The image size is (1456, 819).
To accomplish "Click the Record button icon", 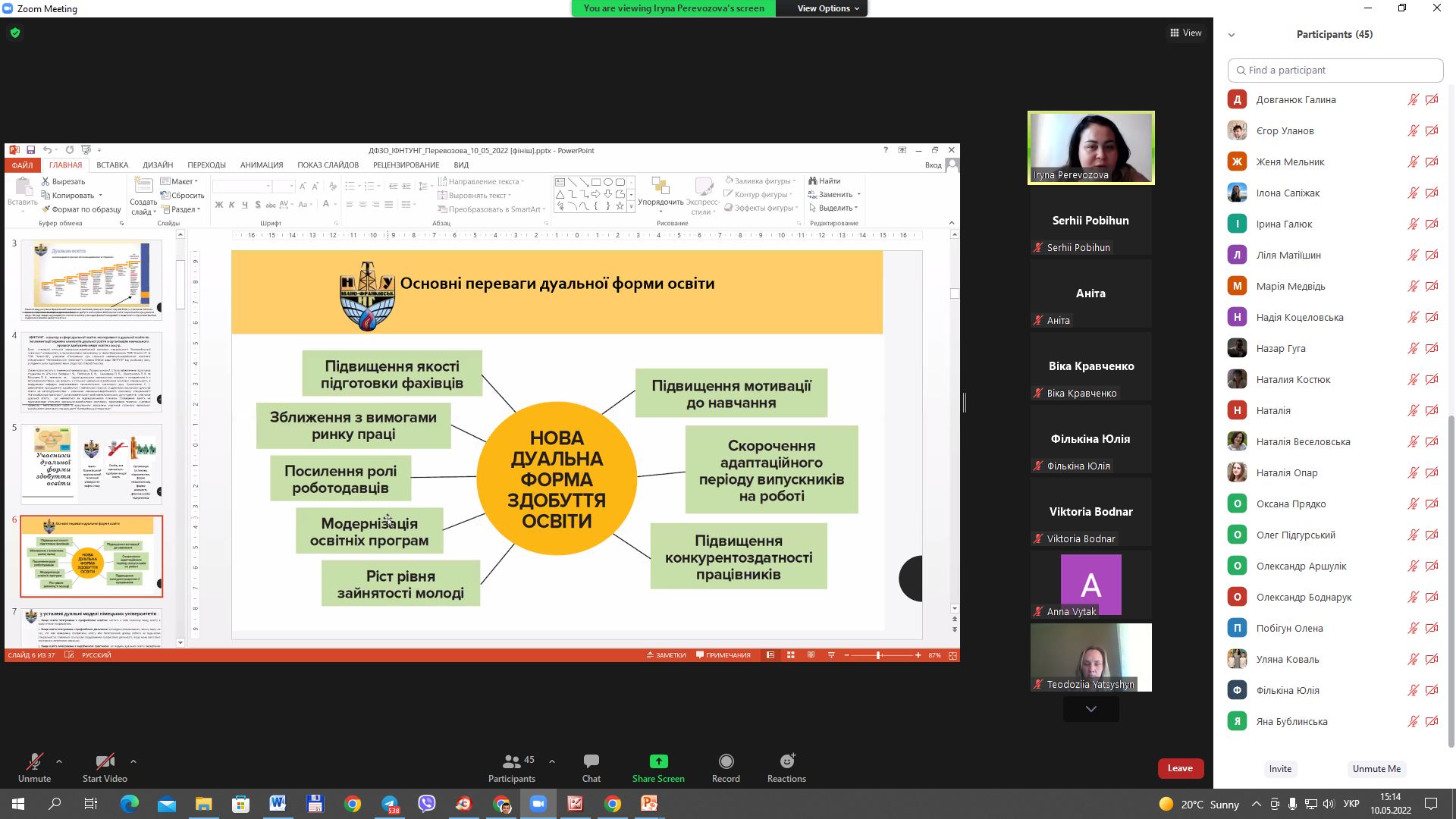I will pos(726,761).
